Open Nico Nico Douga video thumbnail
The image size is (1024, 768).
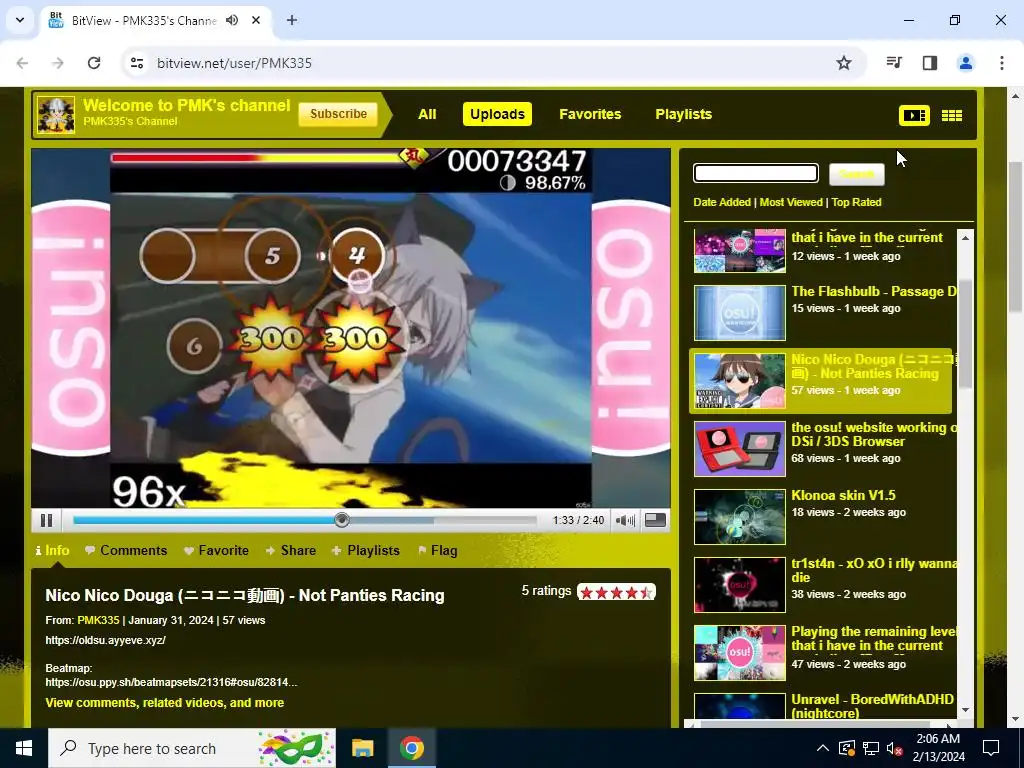tap(739, 381)
